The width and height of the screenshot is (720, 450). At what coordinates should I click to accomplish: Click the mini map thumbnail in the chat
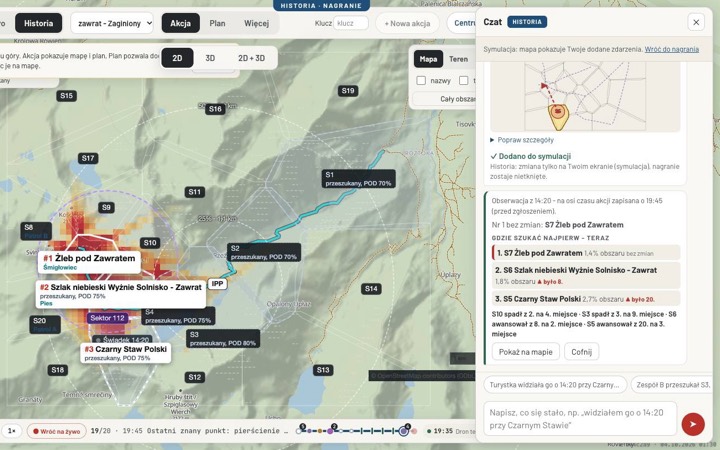(585, 97)
